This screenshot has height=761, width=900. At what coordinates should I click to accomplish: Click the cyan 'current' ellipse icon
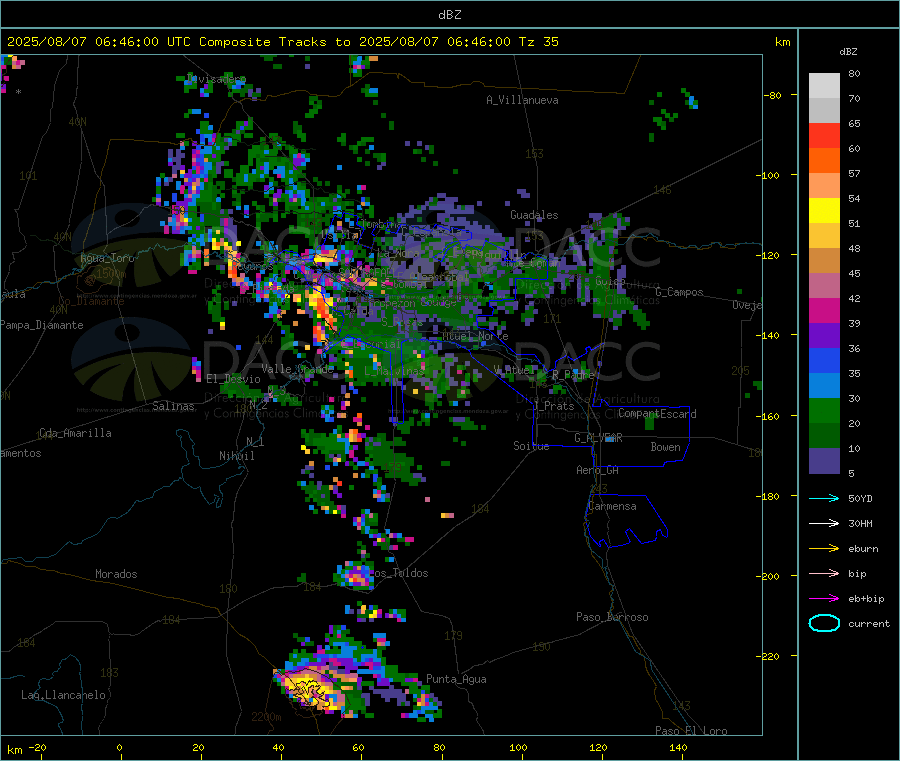(824, 623)
